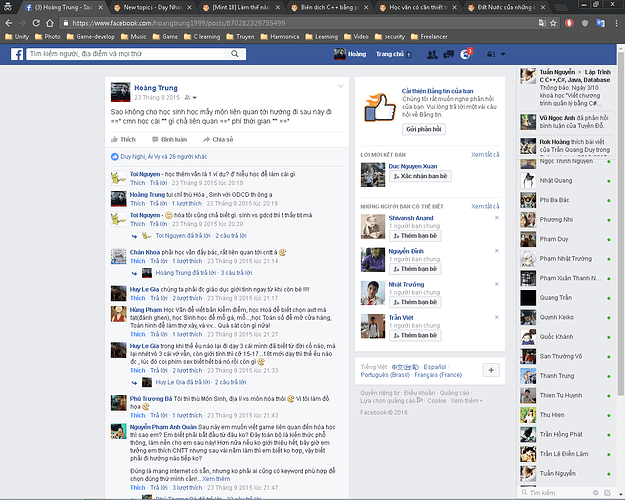Screen dimensions: 625x500
Task: Dismiss Trần Việt suggestion
Action: pos(497,317)
